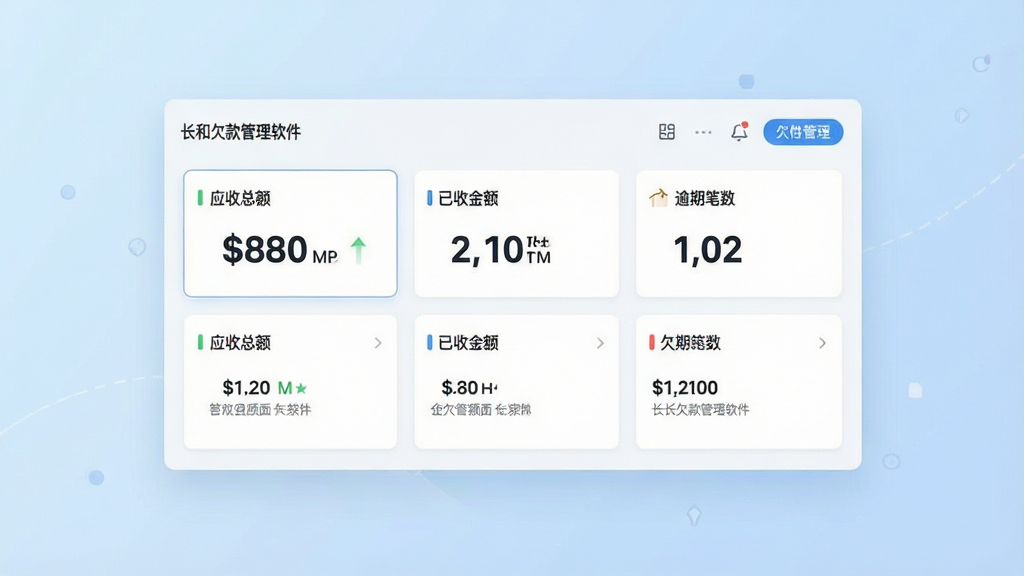The width and height of the screenshot is (1024, 576).
Task: Select the 已收金额 card showing 2,10
Action: [x=517, y=233]
